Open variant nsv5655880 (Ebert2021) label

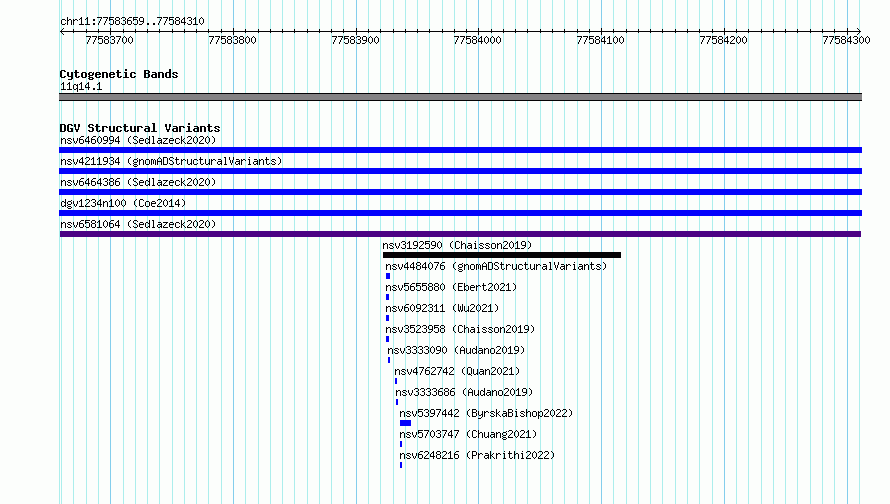(x=451, y=287)
